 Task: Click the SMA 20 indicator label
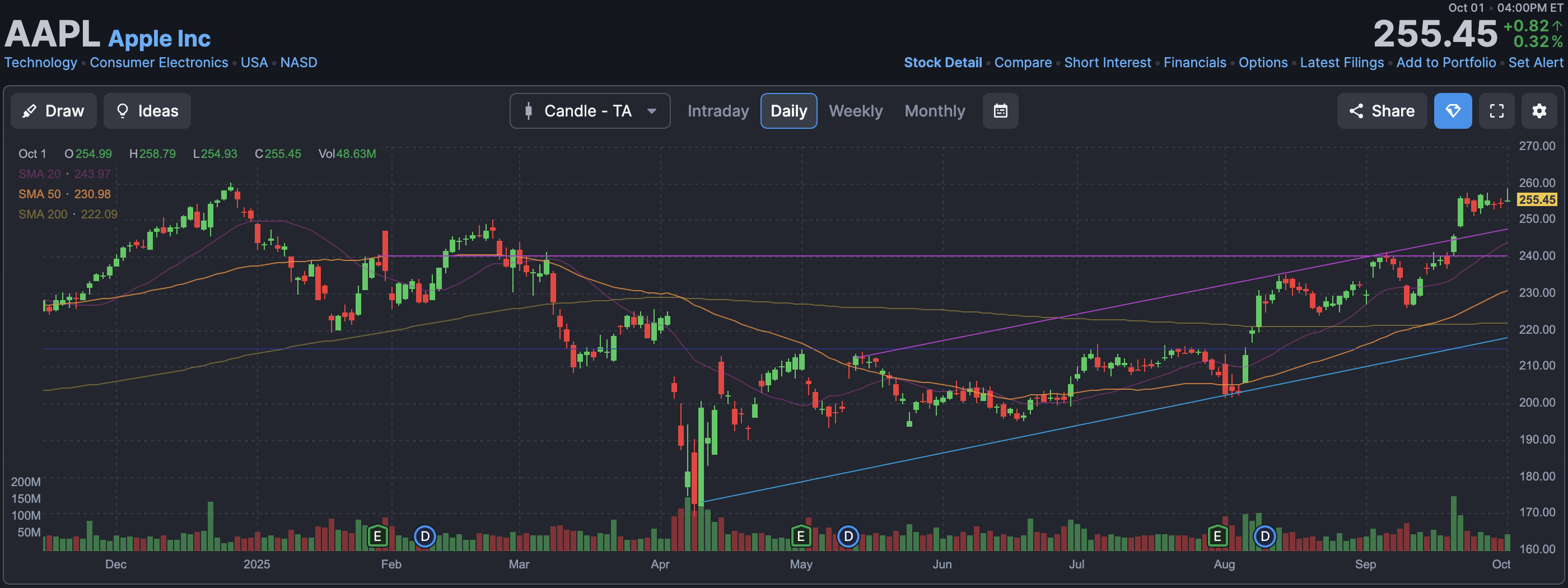point(64,174)
